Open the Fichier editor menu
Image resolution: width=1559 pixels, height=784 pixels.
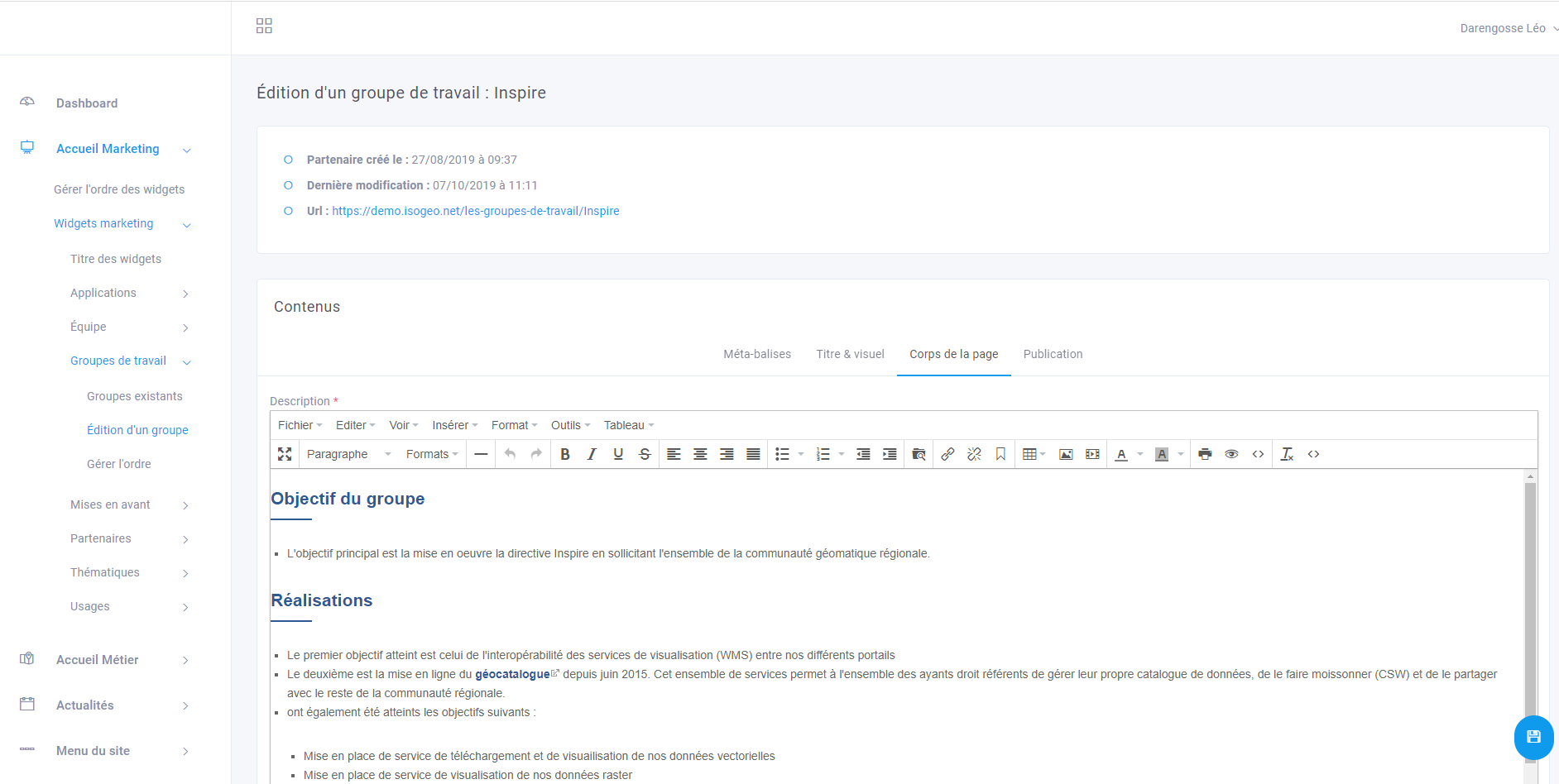point(300,425)
